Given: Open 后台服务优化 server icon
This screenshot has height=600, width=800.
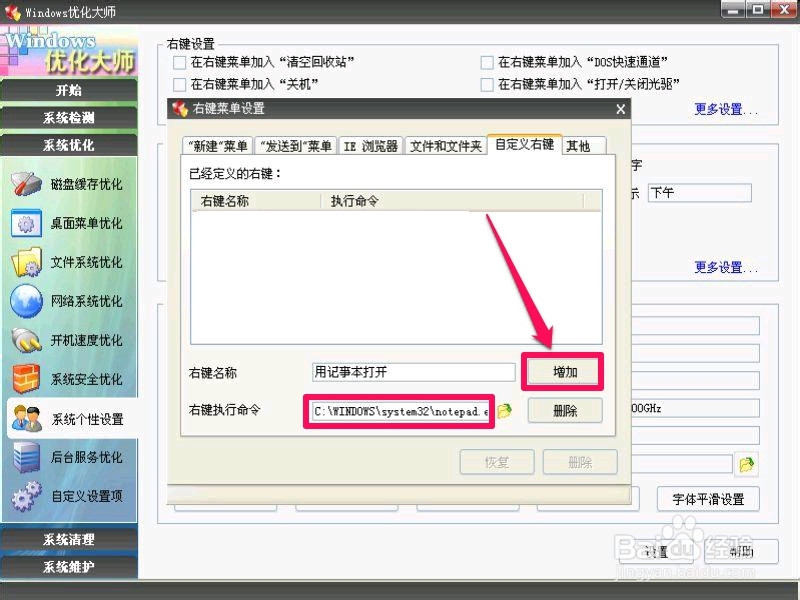Looking at the screenshot, I should point(27,457).
